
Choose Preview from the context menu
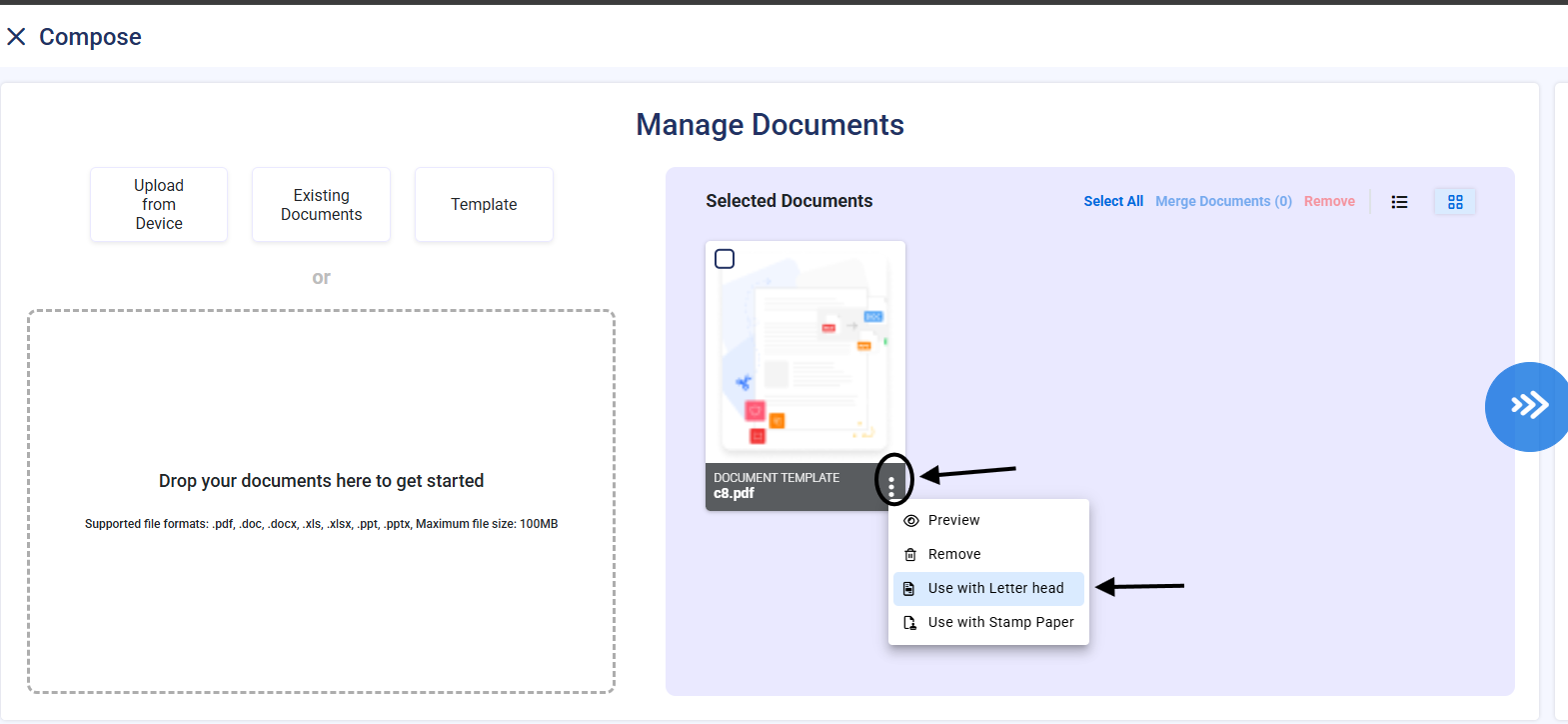[x=953, y=521]
